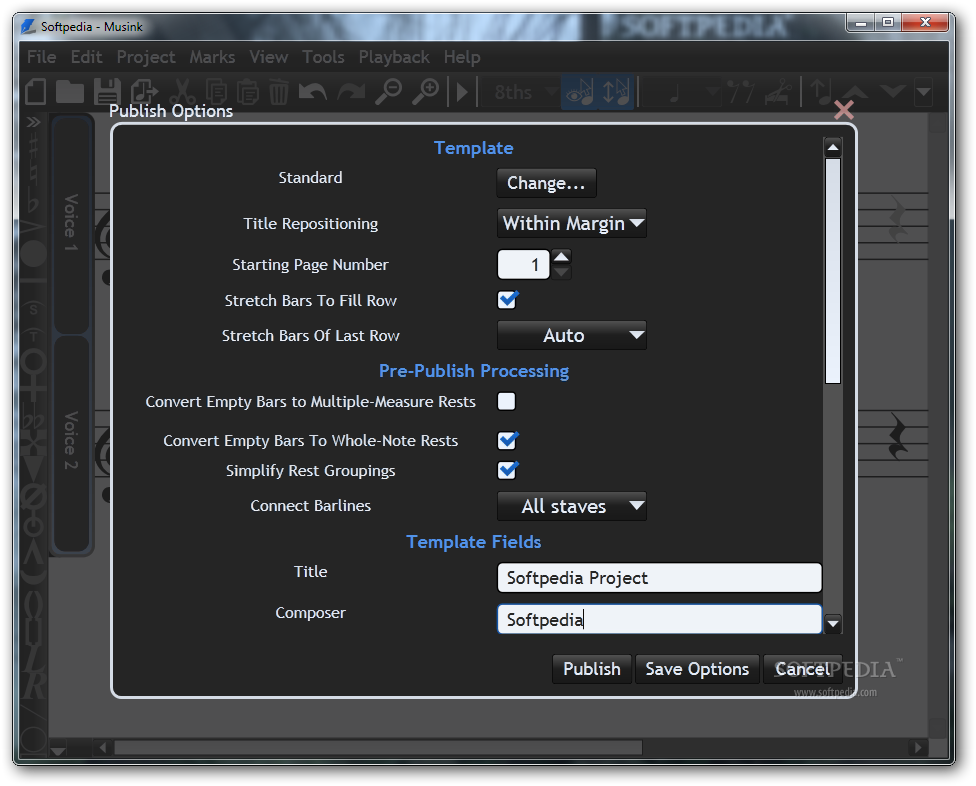Image resolution: width=976 pixels, height=786 pixels.
Task: Click the note-with-pencil edit toolbar icon
Action: coord(778,92)
